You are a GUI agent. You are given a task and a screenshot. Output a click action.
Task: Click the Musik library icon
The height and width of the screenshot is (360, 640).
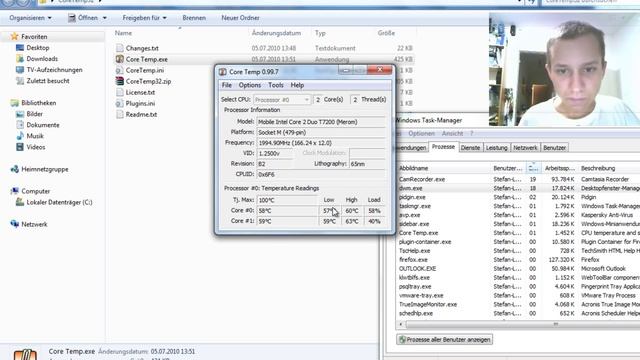[20, 136]
